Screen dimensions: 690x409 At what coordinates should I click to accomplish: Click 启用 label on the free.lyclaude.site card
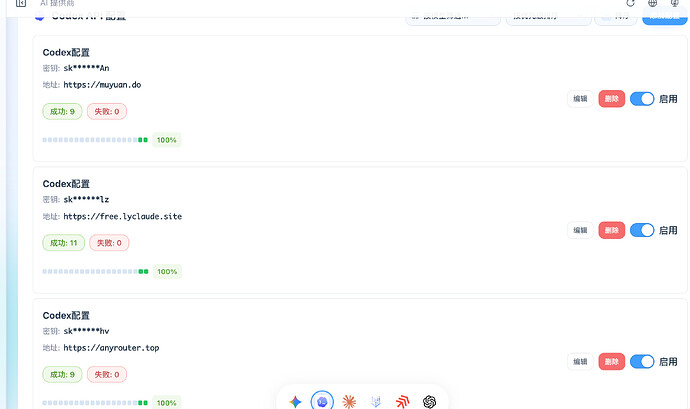(668, 230)
